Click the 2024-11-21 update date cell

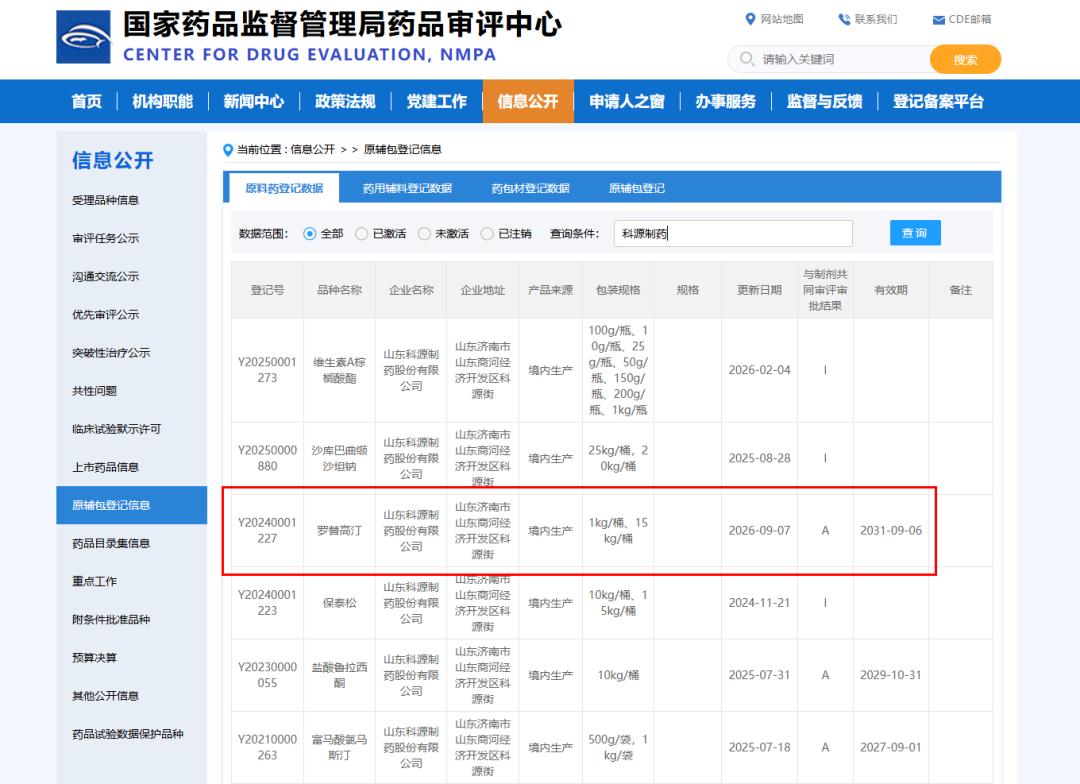[x=760, y=603]
